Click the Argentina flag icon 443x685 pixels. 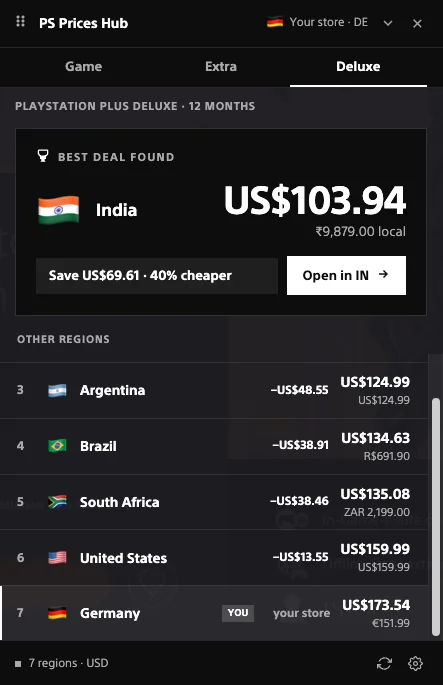[x=57, y=390]
